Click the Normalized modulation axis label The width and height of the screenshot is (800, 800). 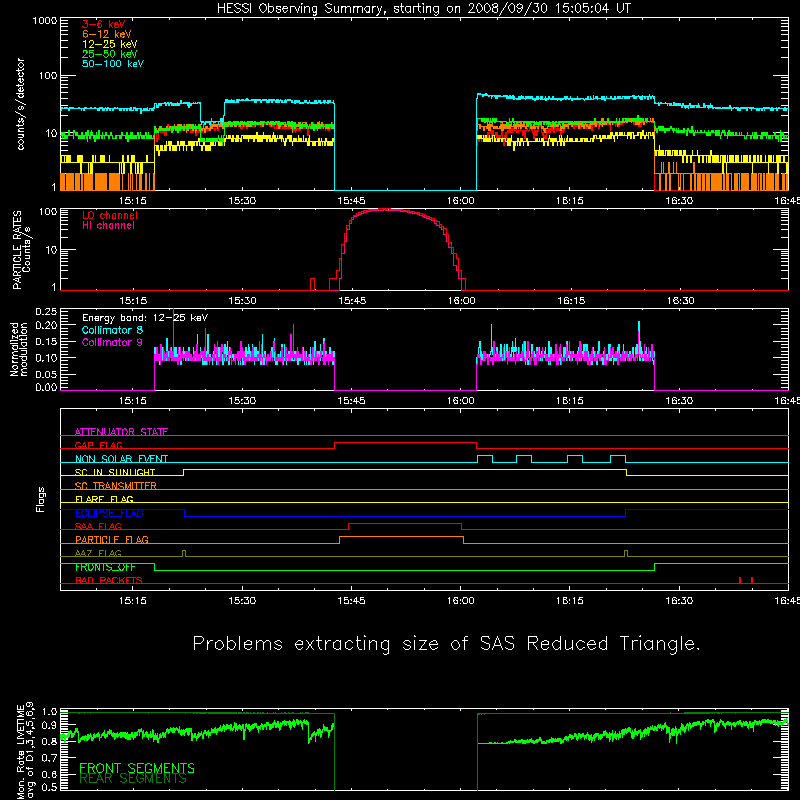(18, 349)
